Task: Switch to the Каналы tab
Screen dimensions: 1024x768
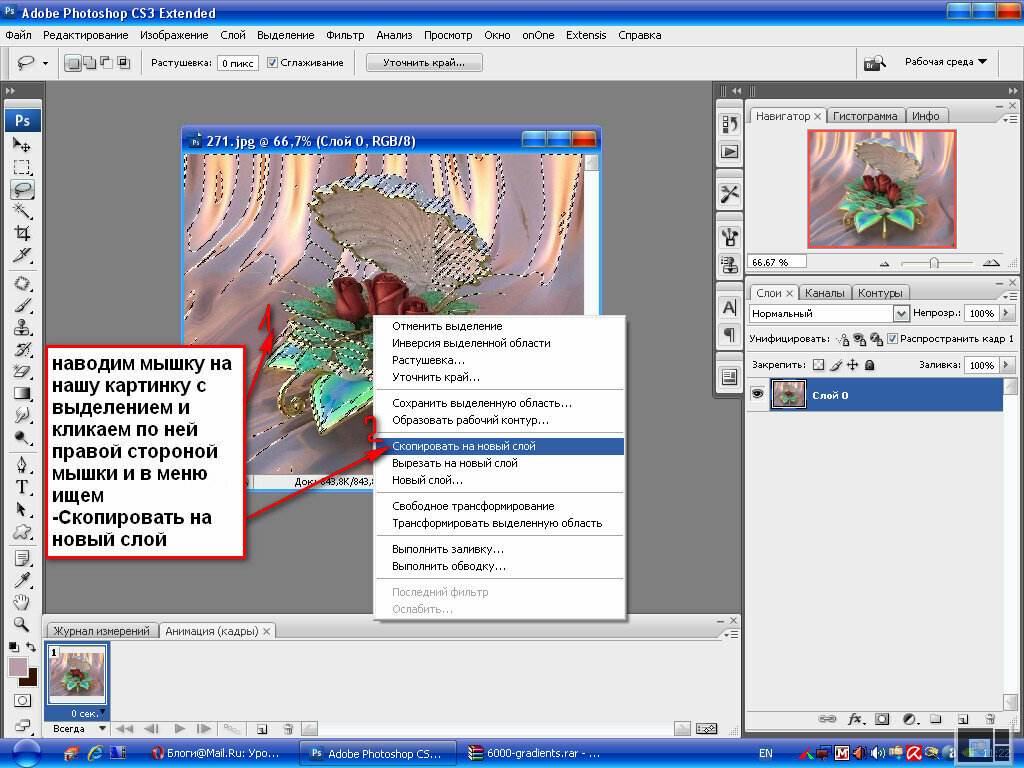Action: 824,293
